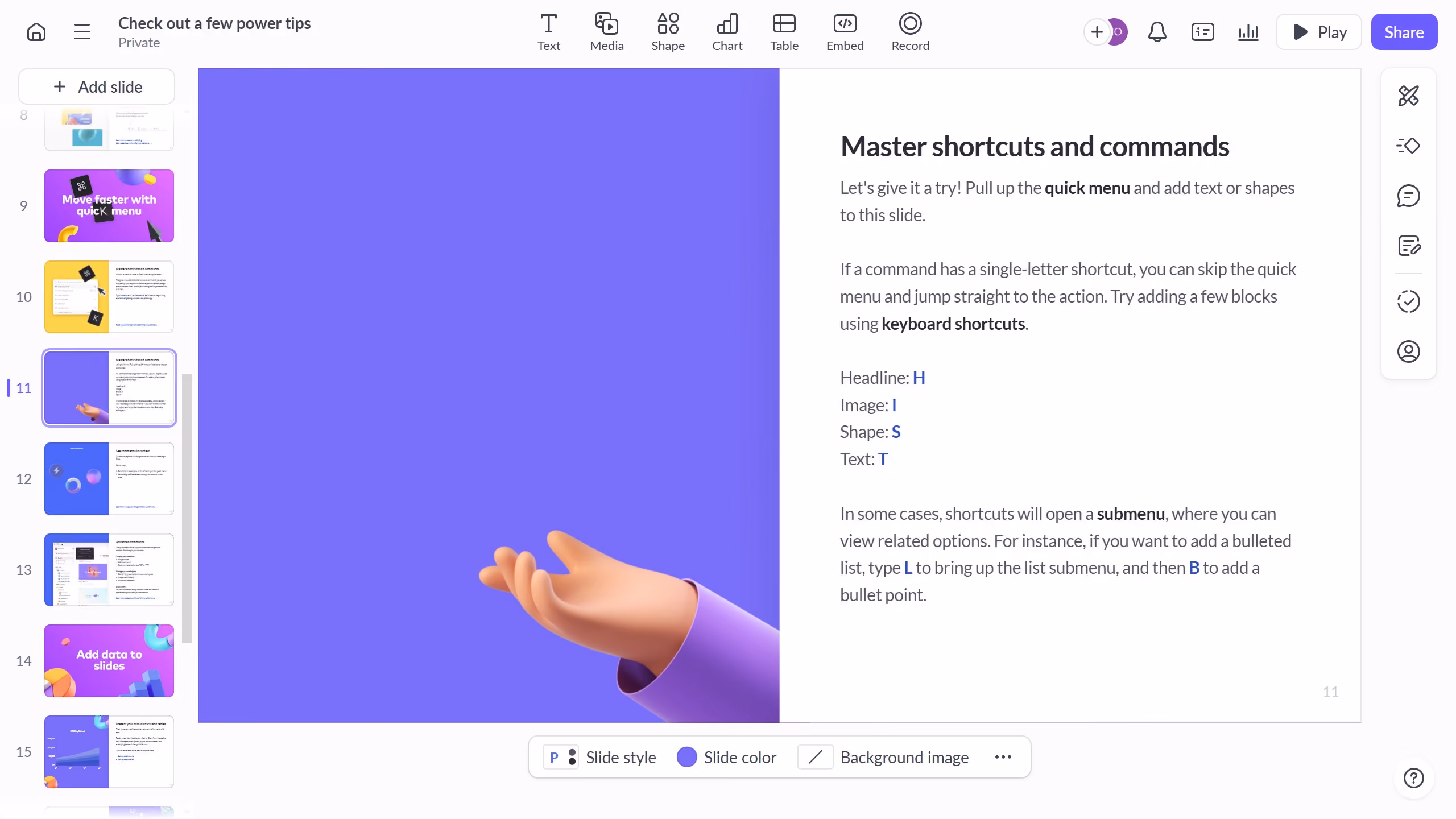Select slide 8 thumbnail
Screen dimensions: 1456x819
[109, 129]
